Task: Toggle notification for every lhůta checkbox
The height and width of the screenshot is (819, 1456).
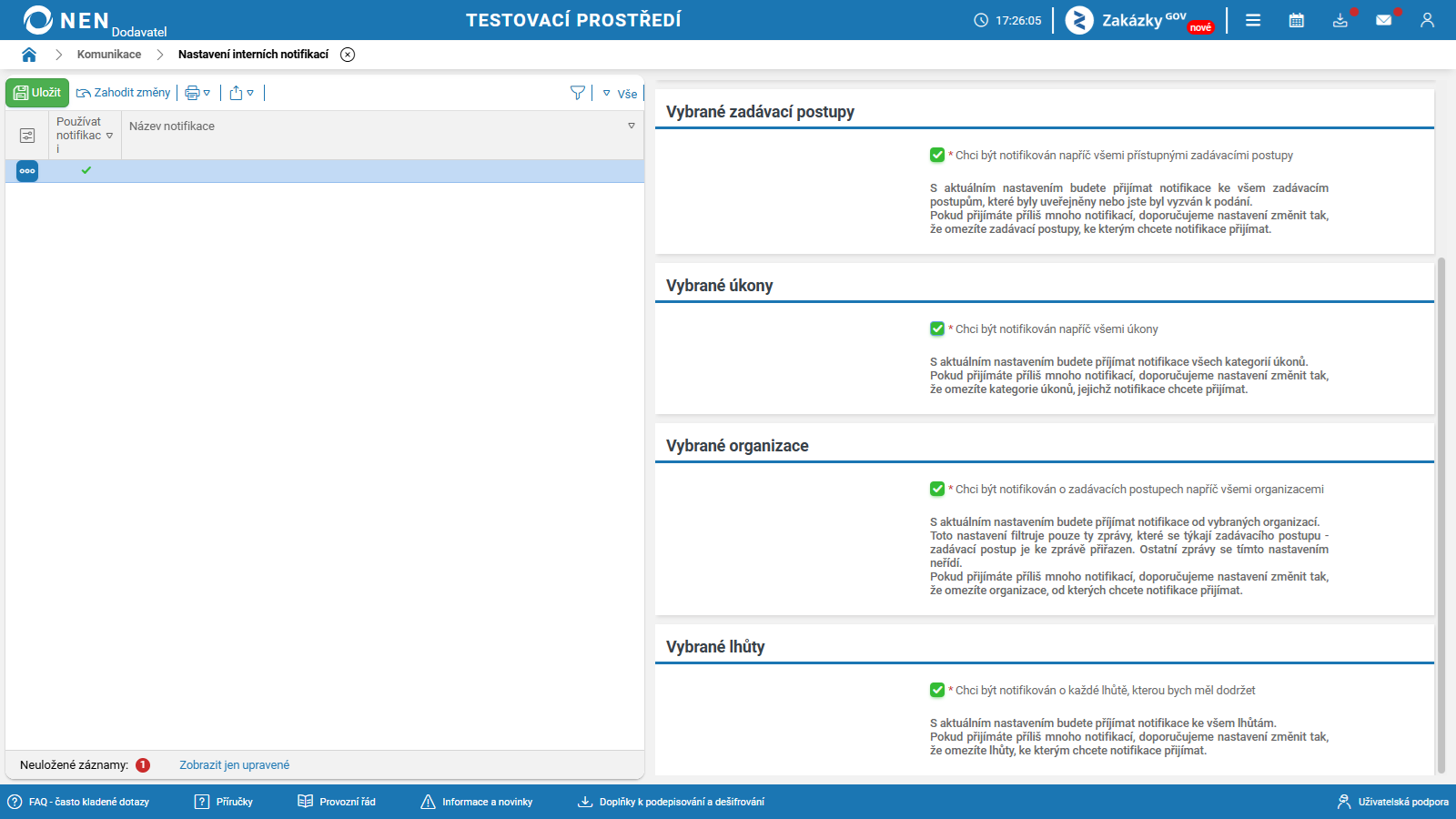Action: (937, 691)
